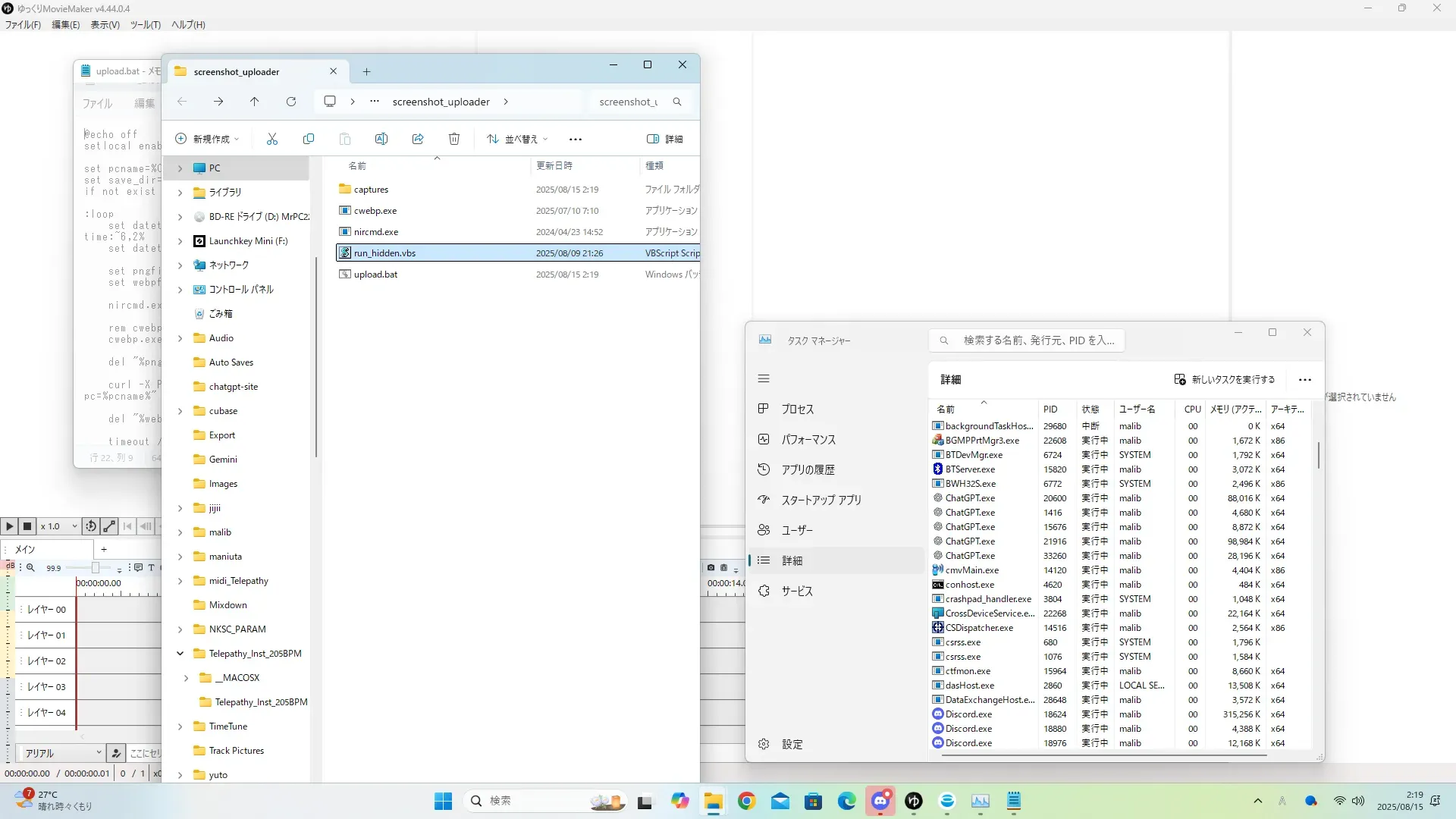Click the Explorer cut scissors icon
1456x819 pixels.
pos(272,139)
